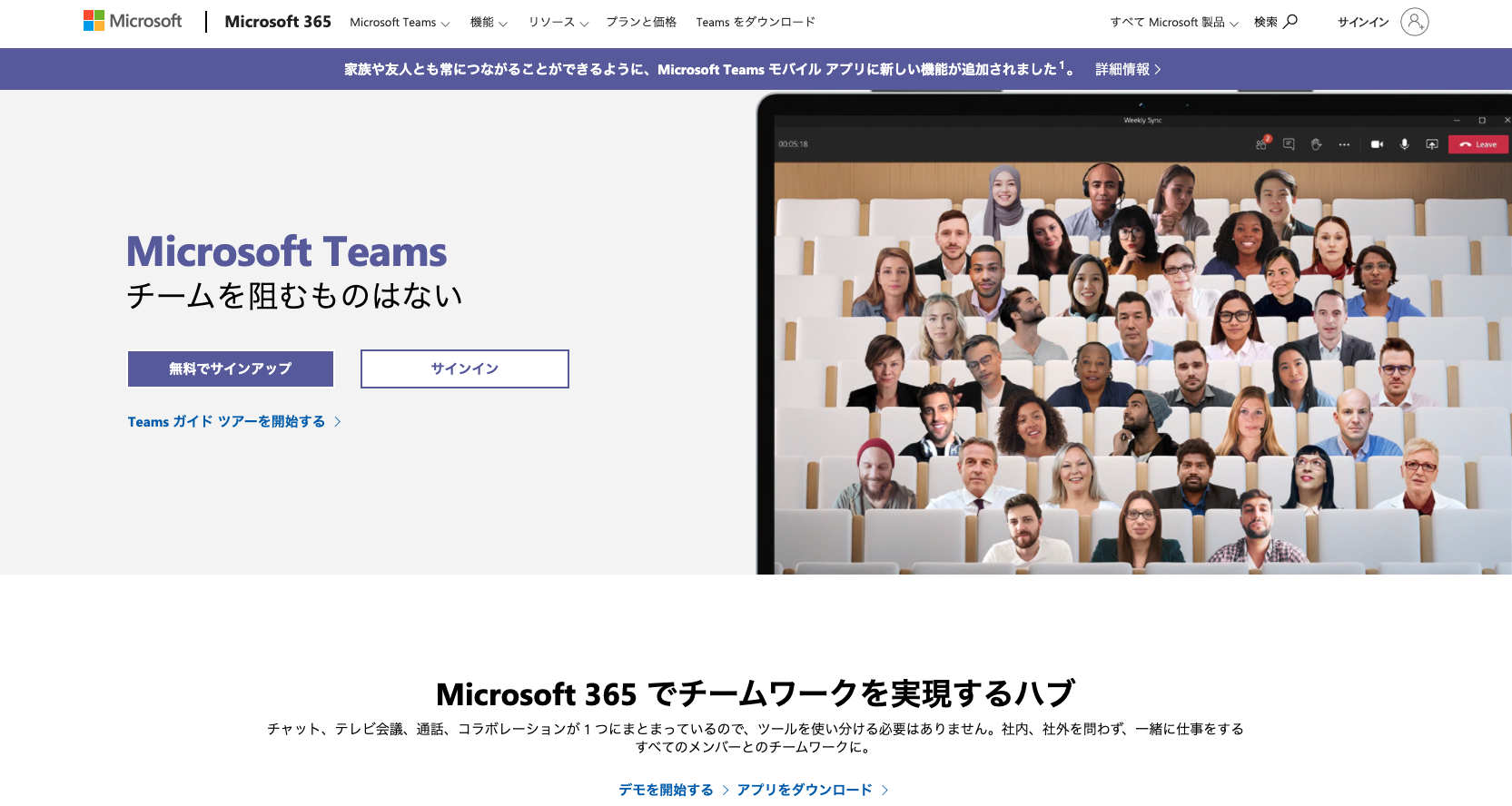1512x806 pixels.
Task: Expand the リソース dropdown menu
Action: pos(558,22)
